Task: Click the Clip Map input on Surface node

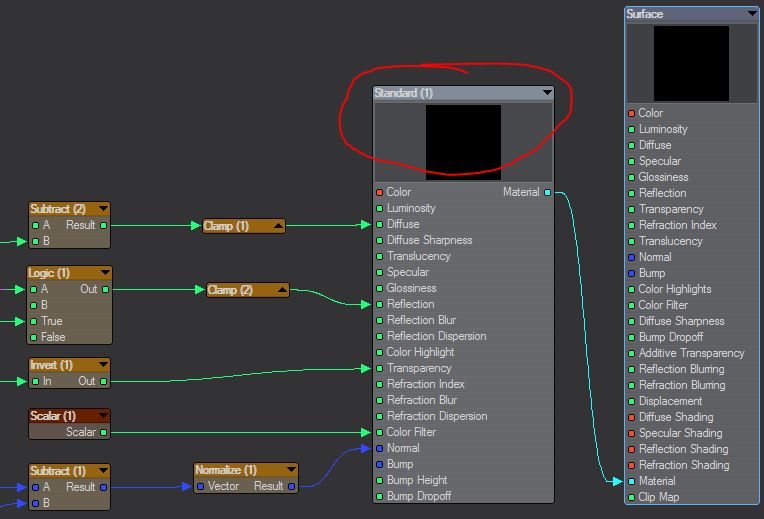Action: pos(631,497)
